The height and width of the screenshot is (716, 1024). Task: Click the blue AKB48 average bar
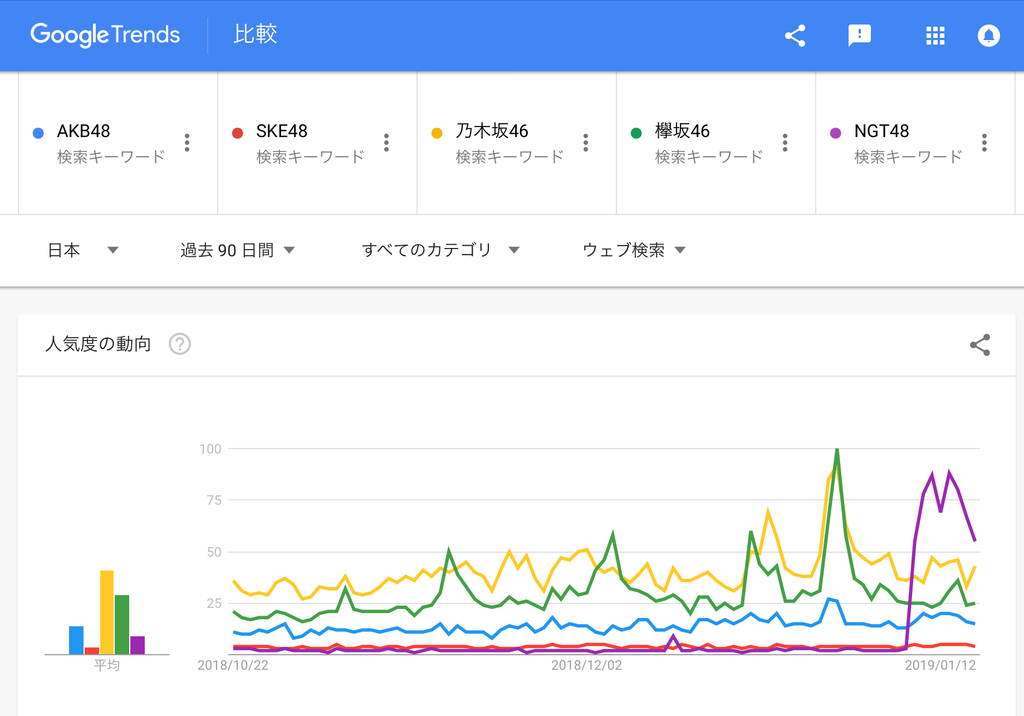76,640
